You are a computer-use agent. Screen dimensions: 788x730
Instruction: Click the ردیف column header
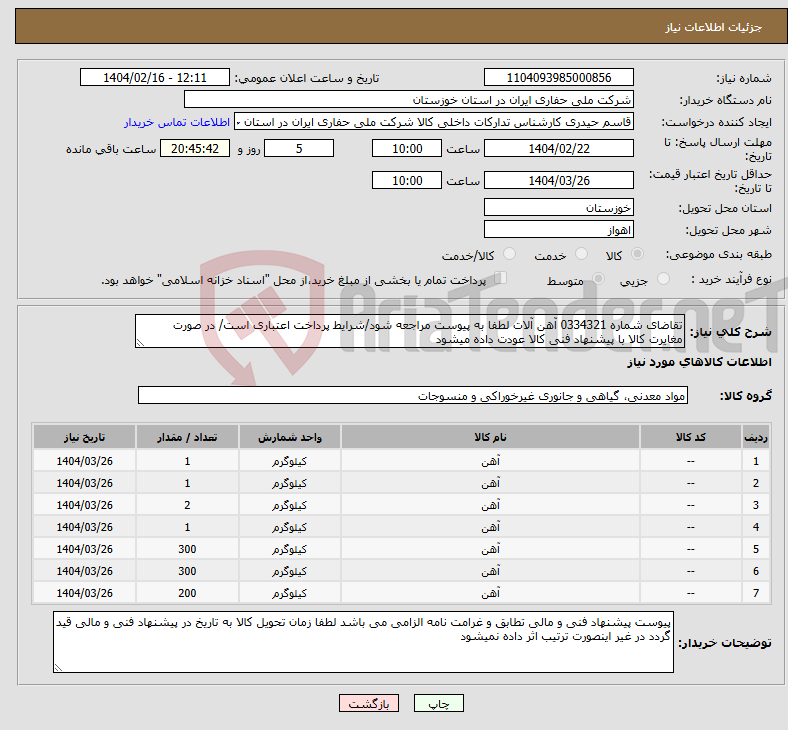coord(755,437)
